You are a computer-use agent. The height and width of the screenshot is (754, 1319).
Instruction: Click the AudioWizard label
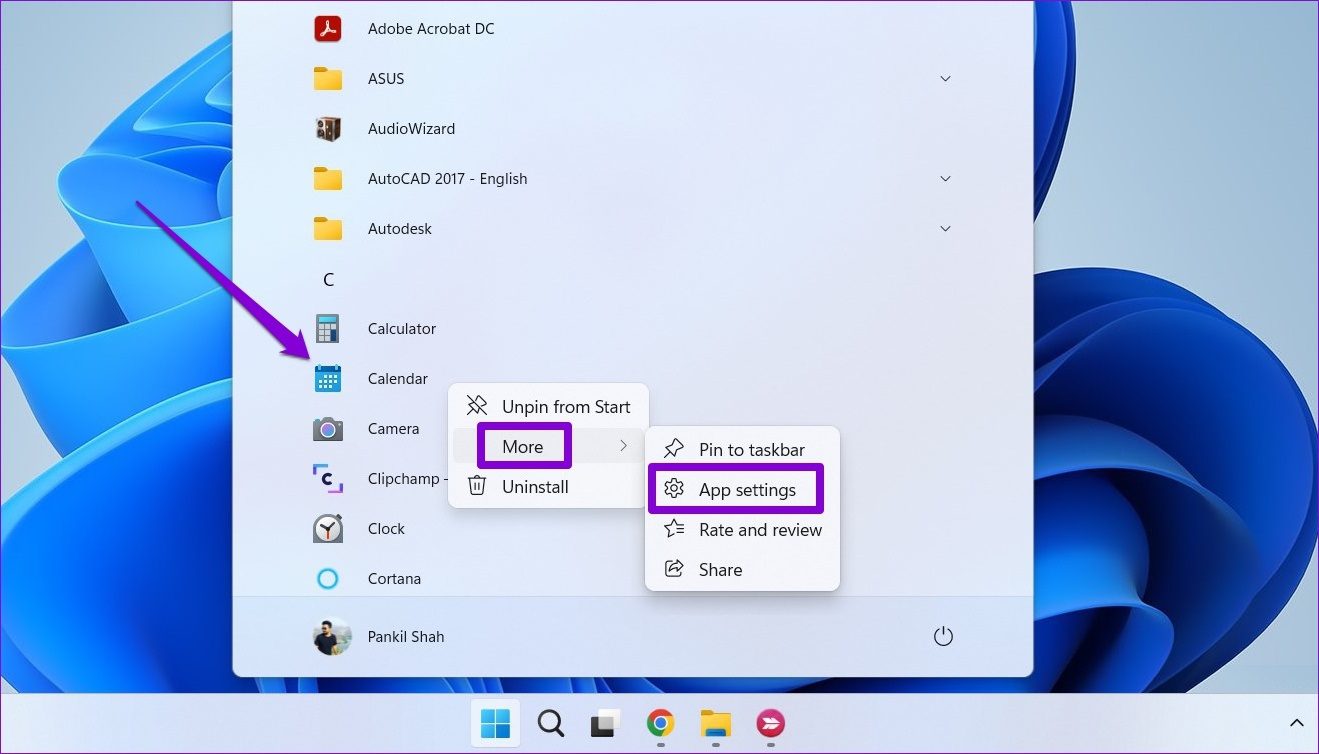coord(411,129)
